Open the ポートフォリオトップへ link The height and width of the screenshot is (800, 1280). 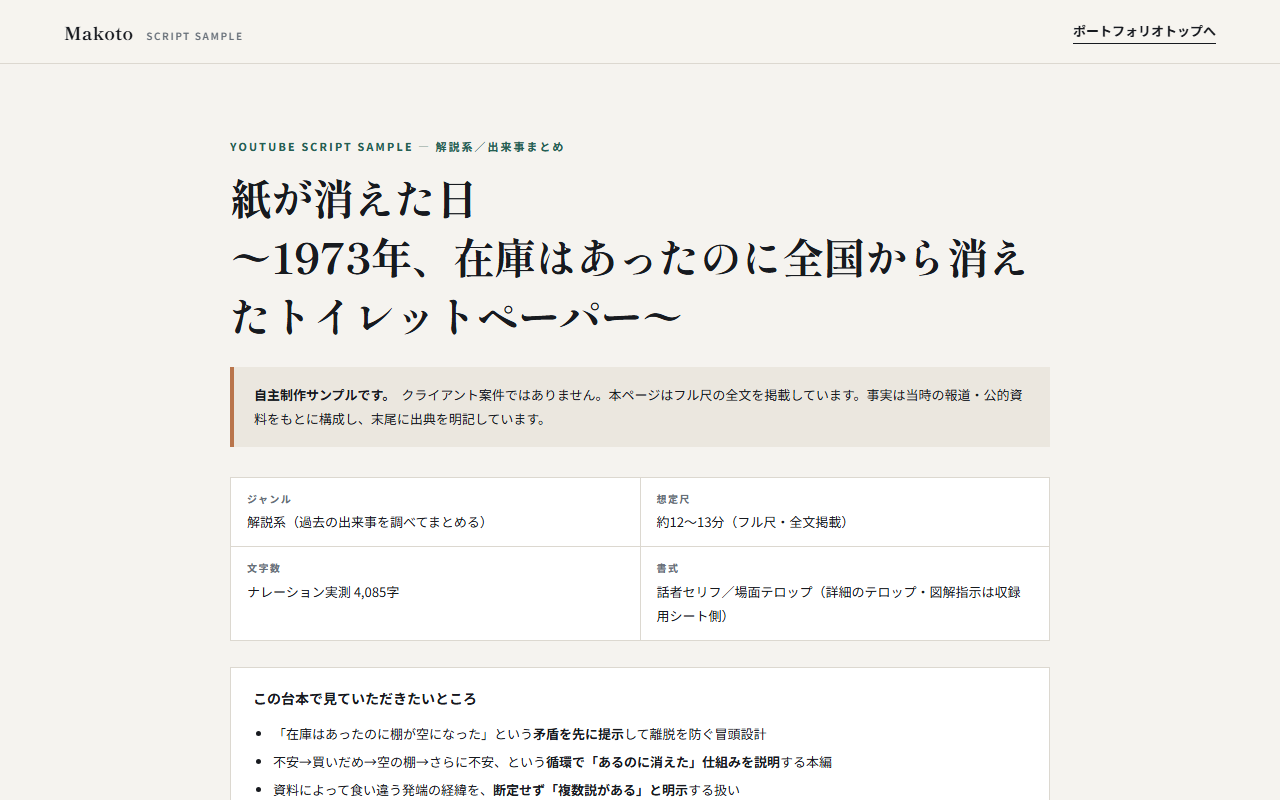tap(1144, 32)
